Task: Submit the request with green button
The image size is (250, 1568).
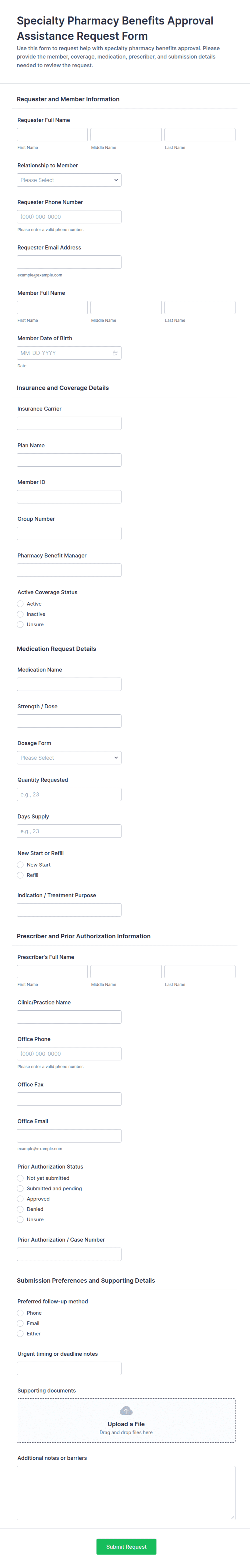Action: click(126, 1547)
